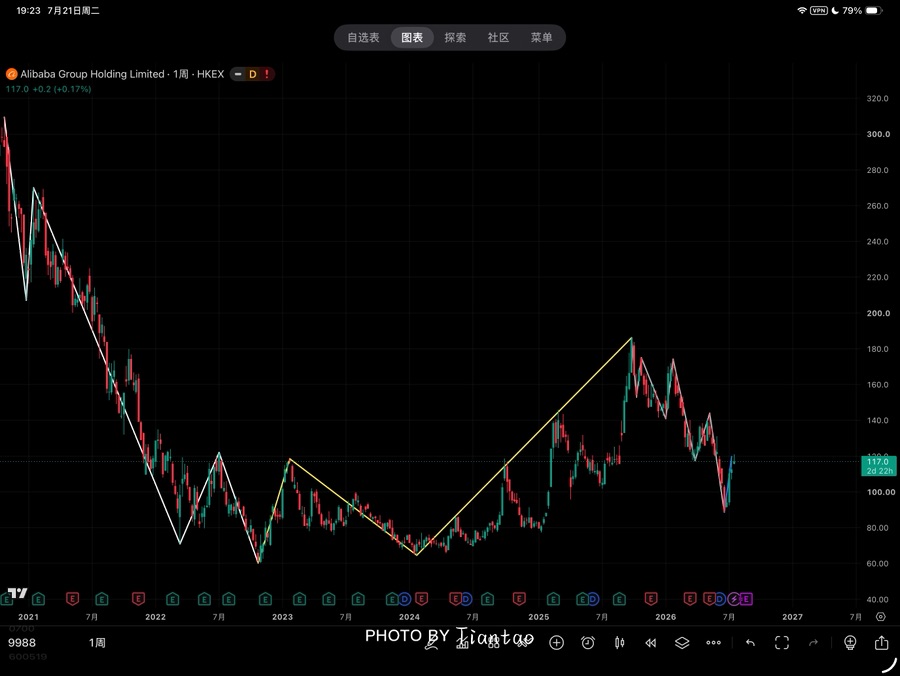Image resolution: width=900 pixels, height=676 pixels.
Task: Select the 图表 chart tab
Action: (412, 38)
